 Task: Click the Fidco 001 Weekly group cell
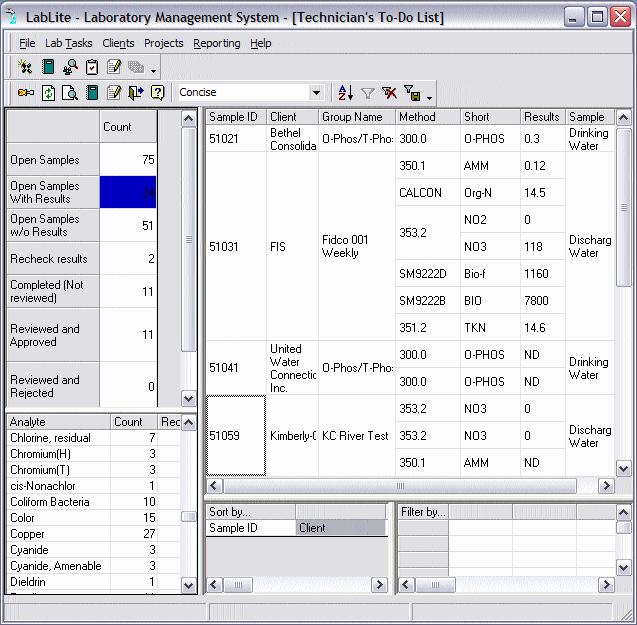[357, 246]
